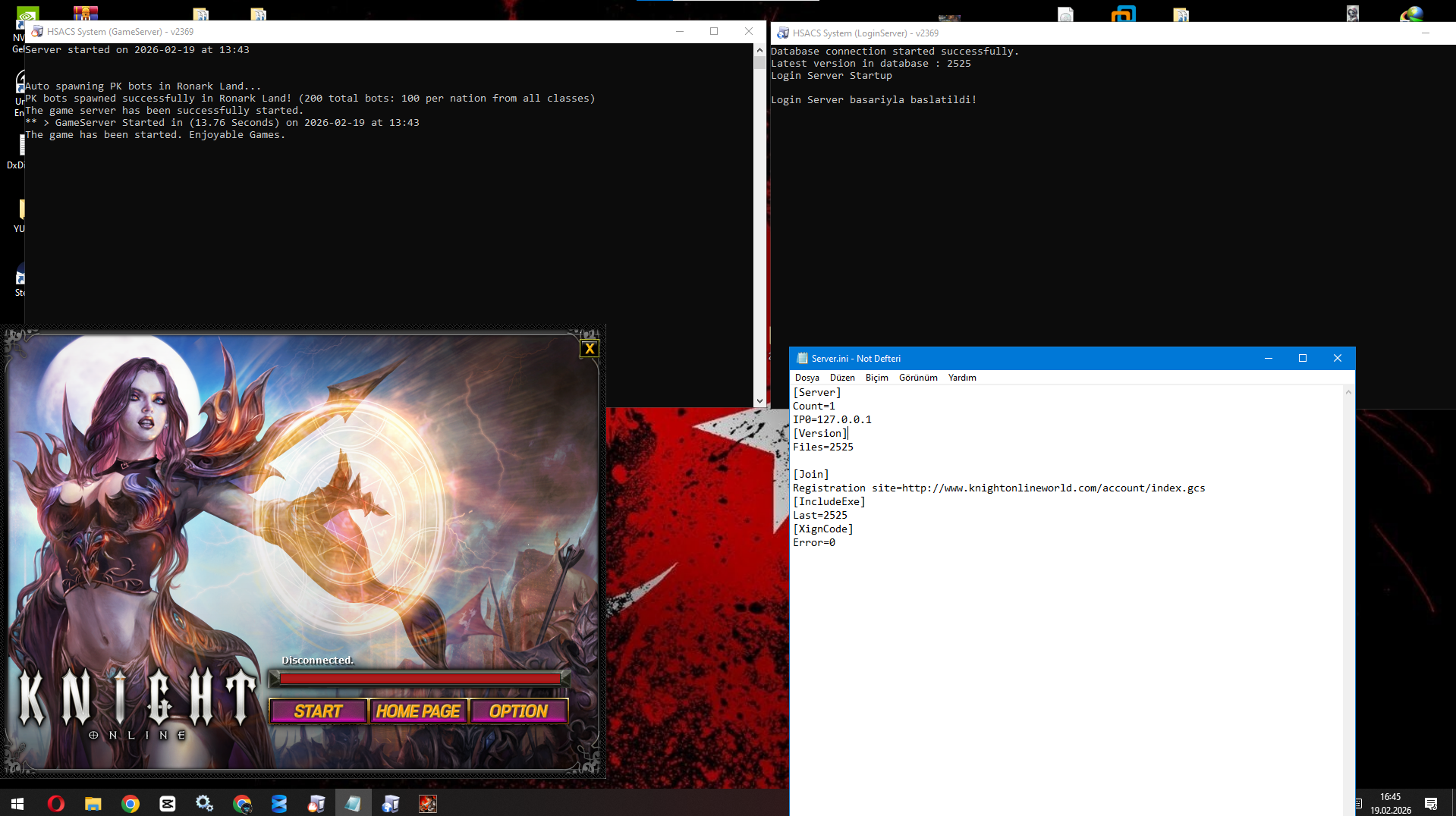Open the Biçim menu in Notepad
This screenshot has width=1456, height=816.
click(x=876, y=378)
